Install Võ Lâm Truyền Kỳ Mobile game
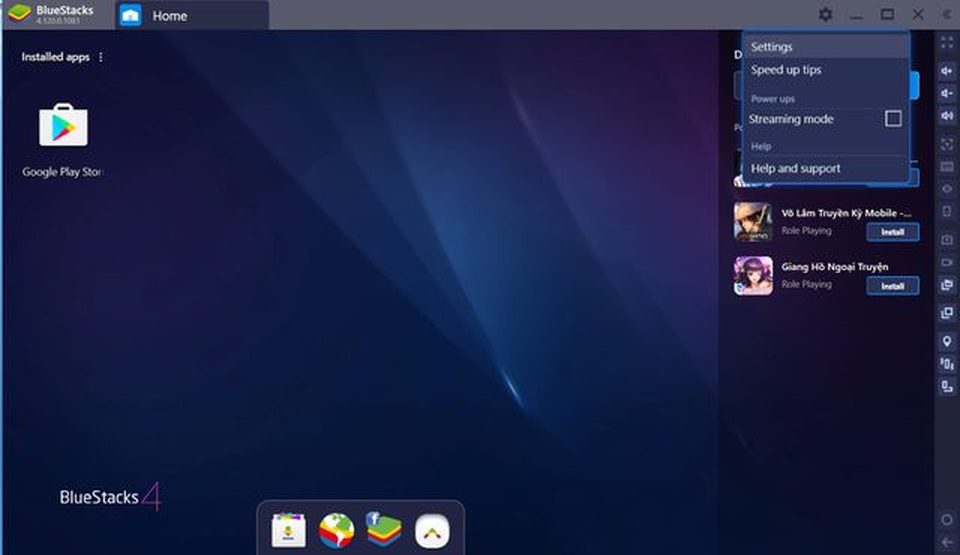960x555 pixels. pyautogui.click(x=893, y=232)
